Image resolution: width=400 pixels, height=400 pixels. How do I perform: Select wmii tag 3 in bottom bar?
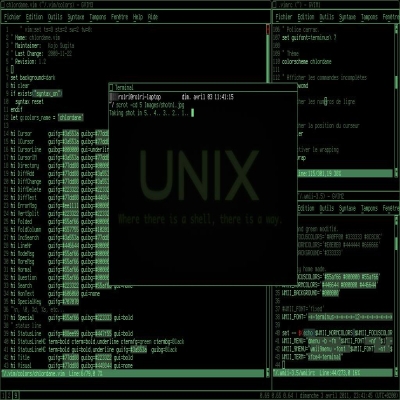coord(16,395)
